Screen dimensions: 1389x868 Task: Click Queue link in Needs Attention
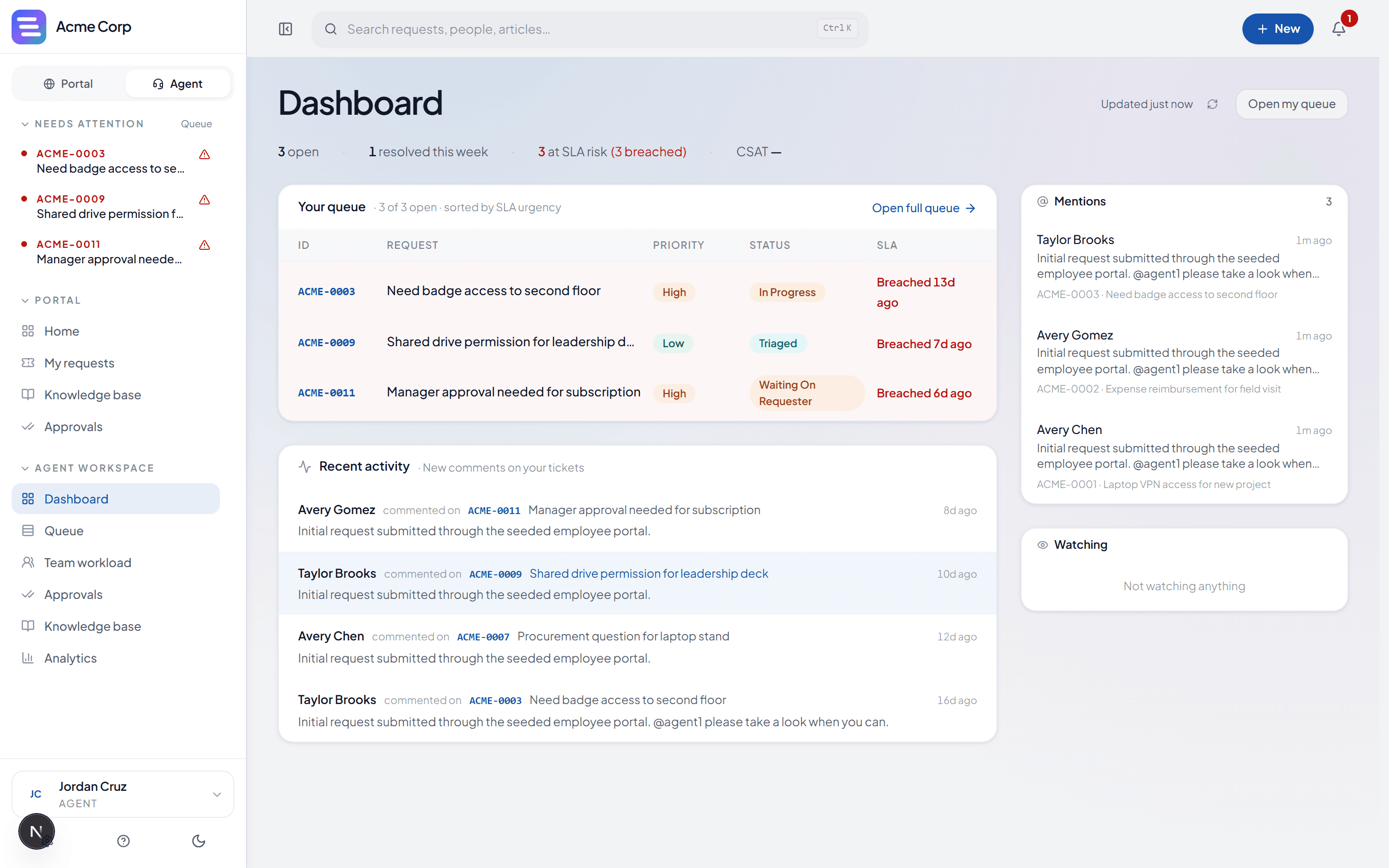tap(196, 124)
